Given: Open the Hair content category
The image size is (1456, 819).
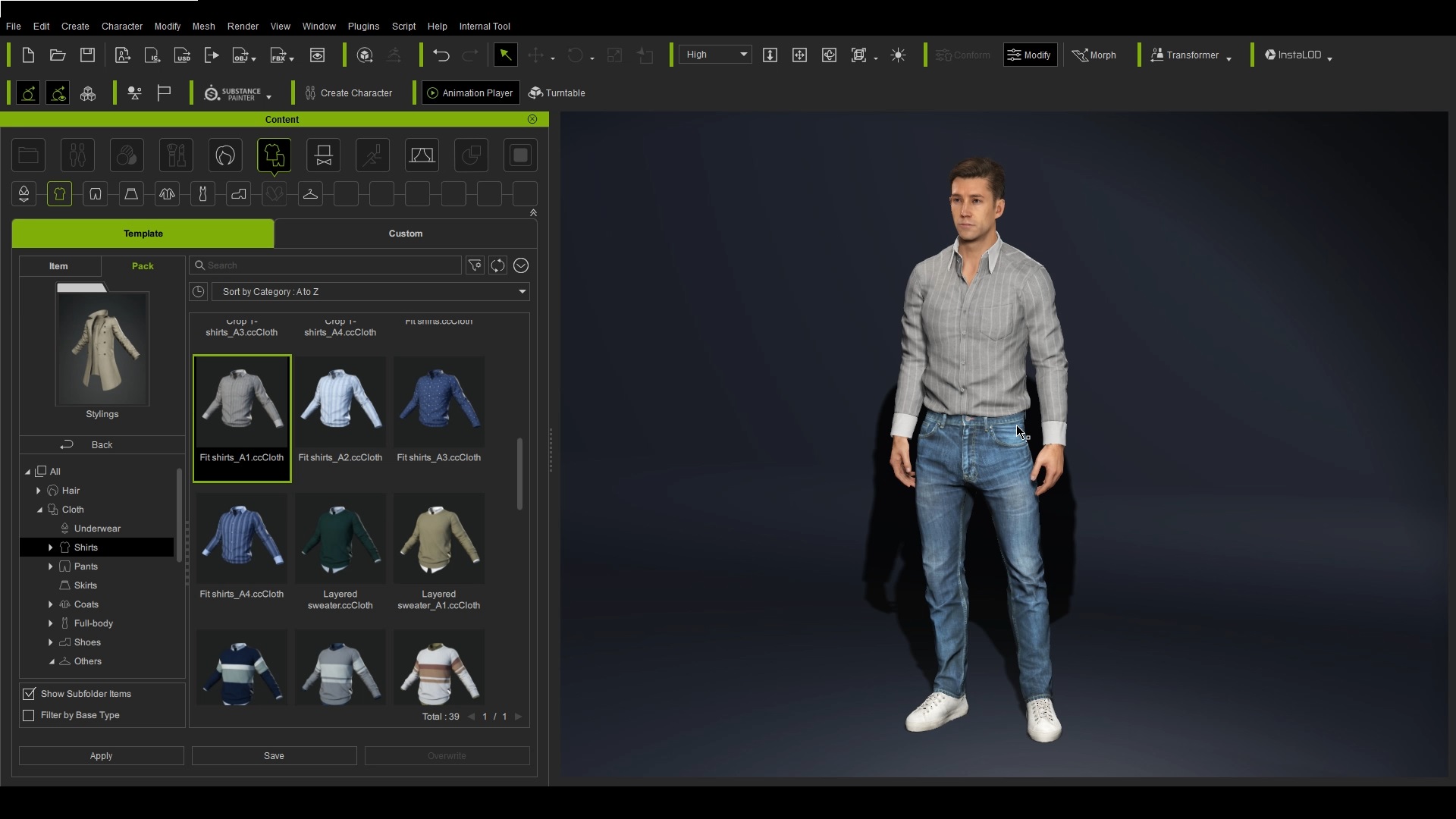Looking at the screenshot, I should coord(225,155).
